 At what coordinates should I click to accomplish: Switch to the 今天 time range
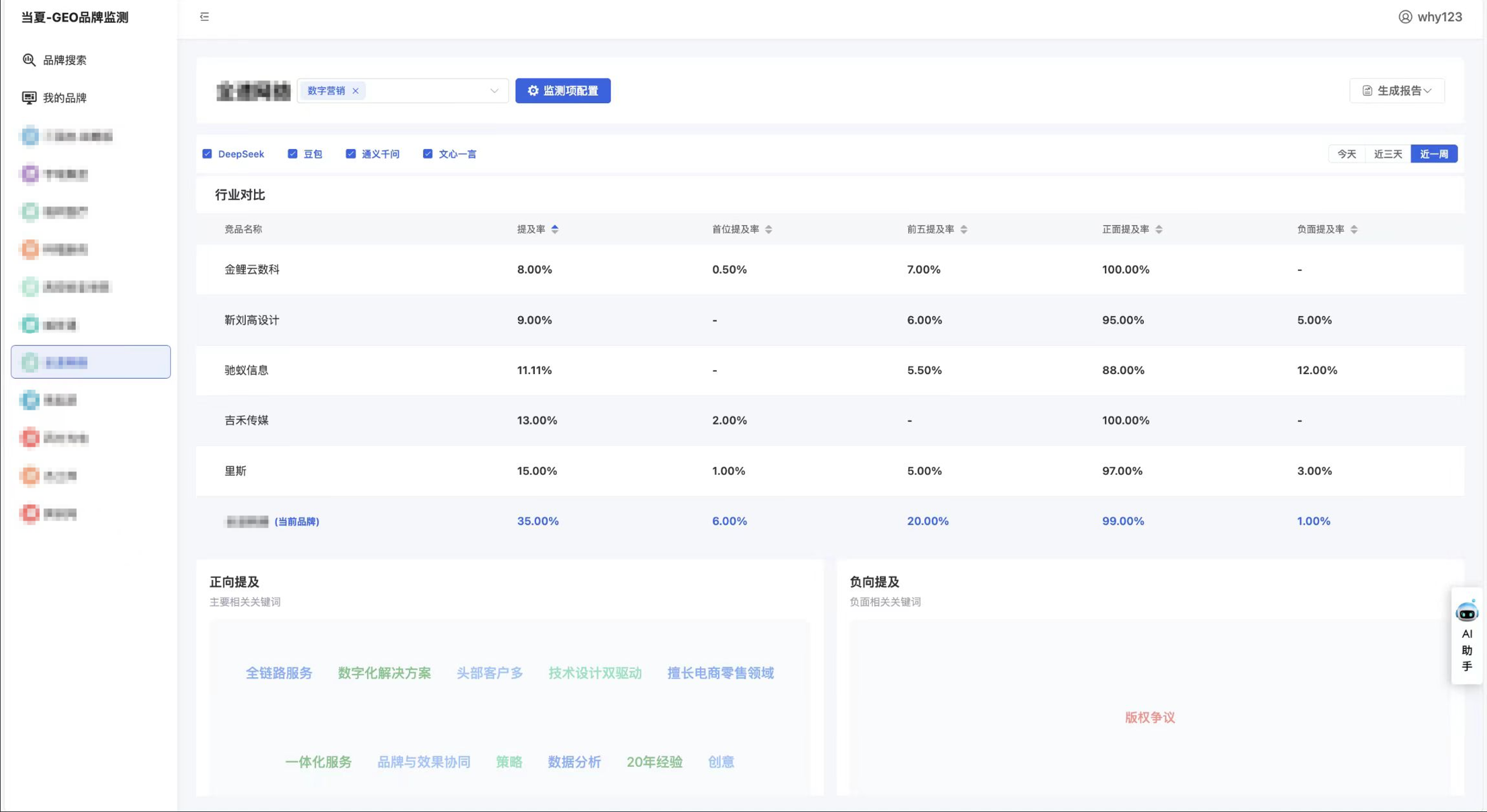coord(1346,154)
